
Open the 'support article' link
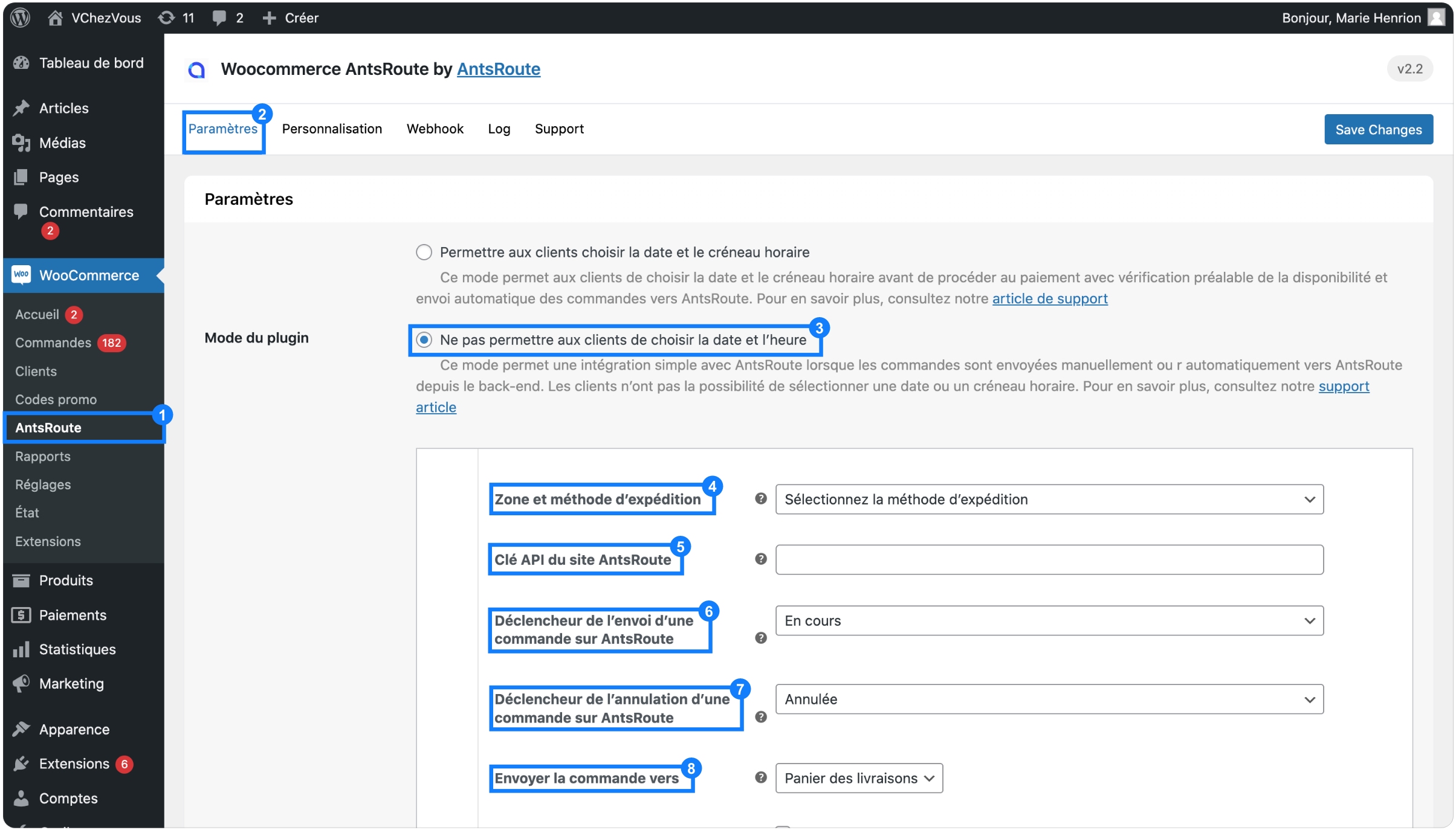point(1344,386)
